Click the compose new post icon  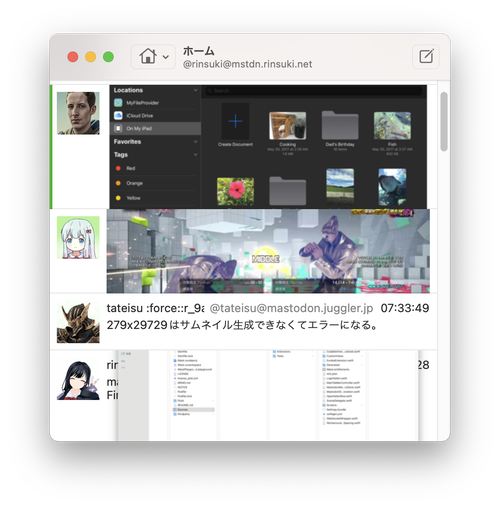pos(426,56)
